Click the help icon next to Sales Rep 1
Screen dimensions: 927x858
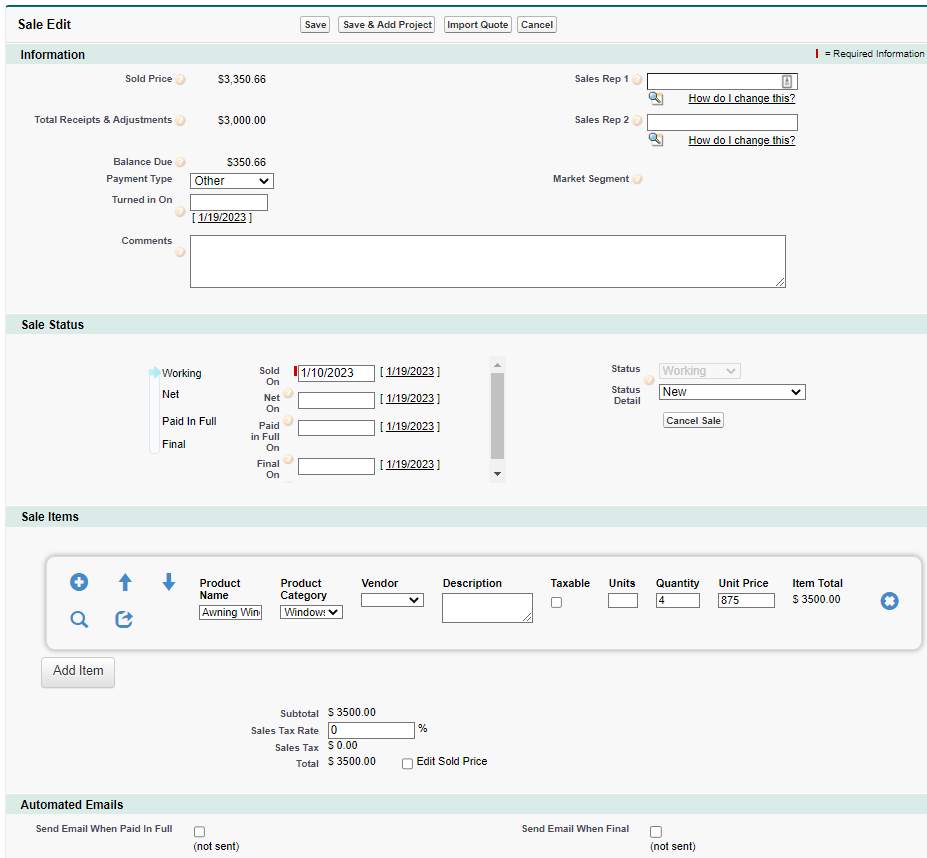[637, 79]
